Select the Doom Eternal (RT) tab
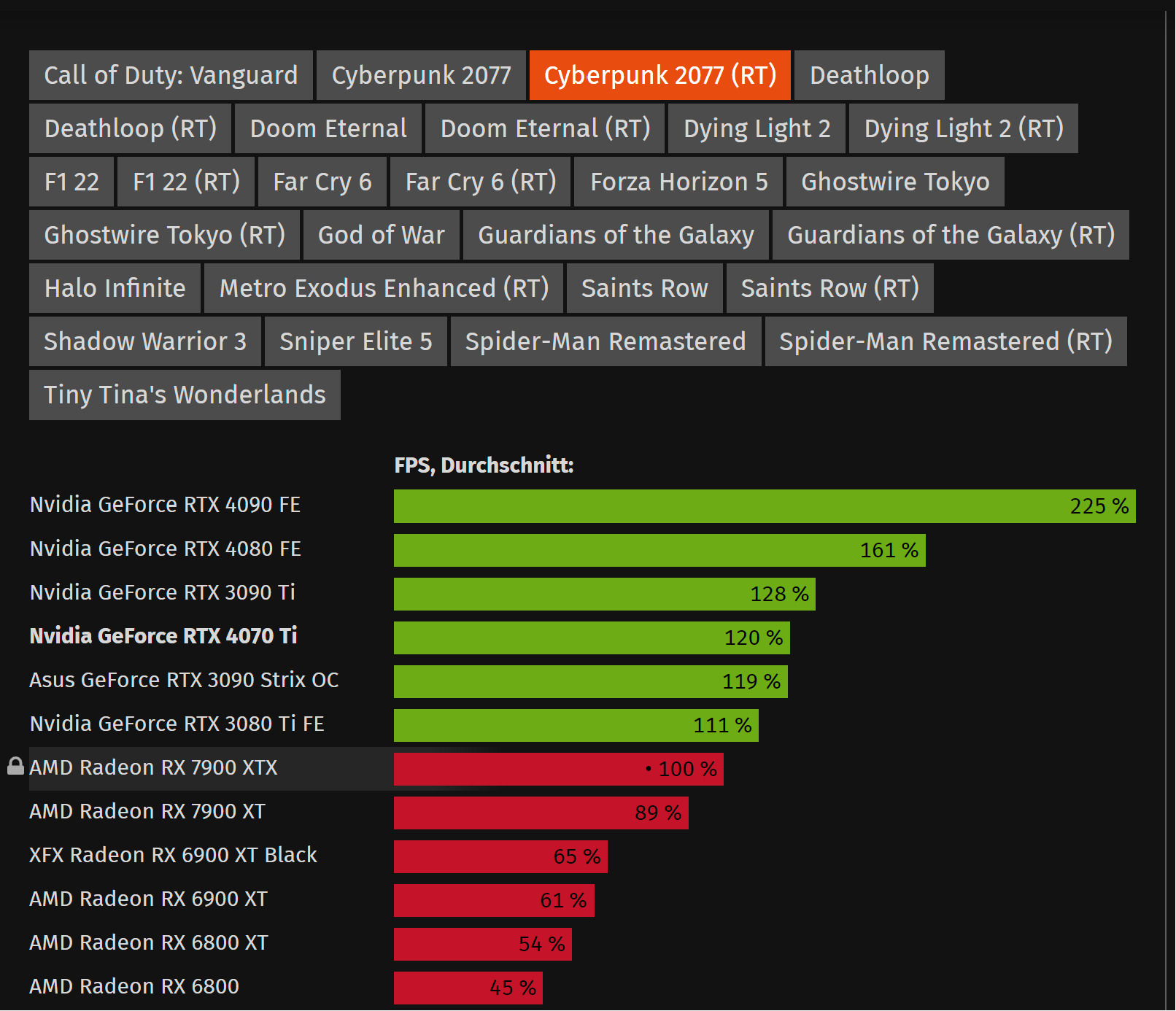 click(x=545, y=128)
